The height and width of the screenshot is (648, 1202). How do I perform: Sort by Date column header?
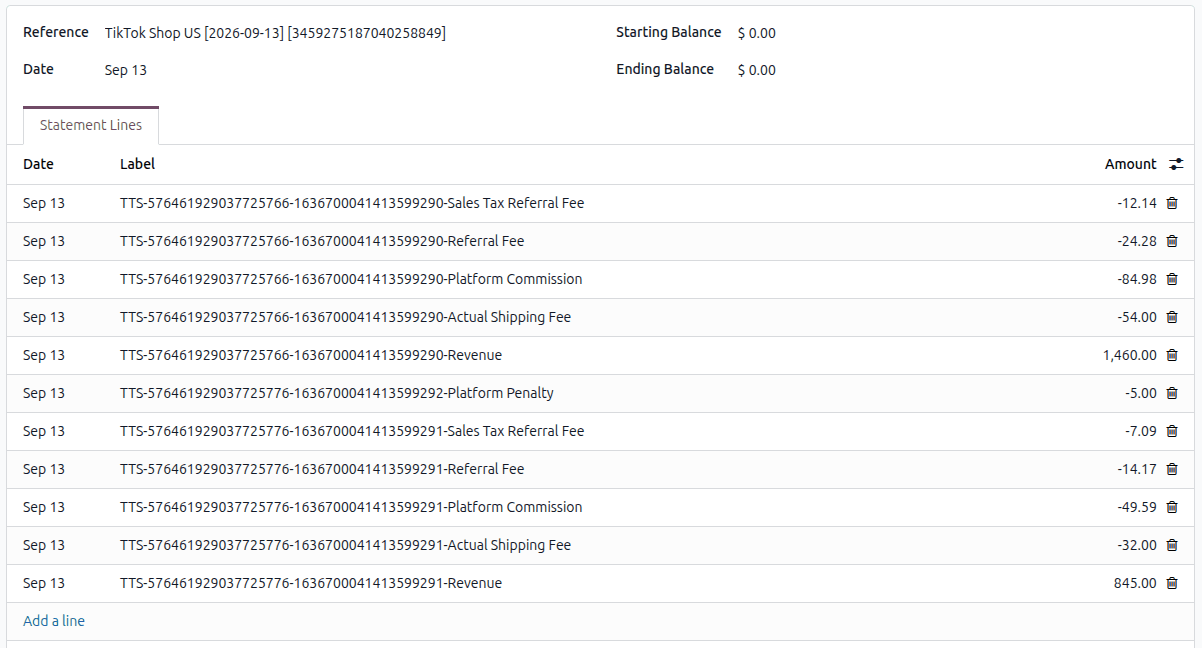(x=39, y=164)
